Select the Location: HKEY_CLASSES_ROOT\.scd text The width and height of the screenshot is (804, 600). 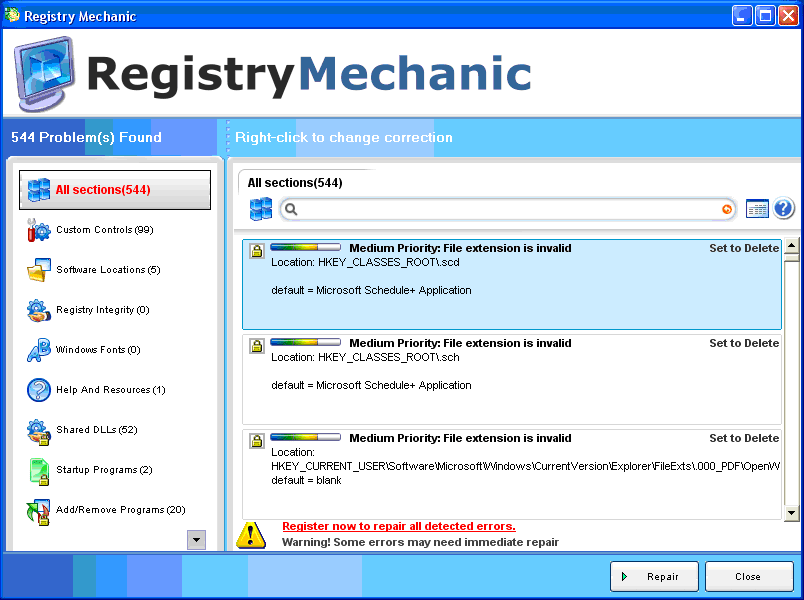tap(365, 263)
